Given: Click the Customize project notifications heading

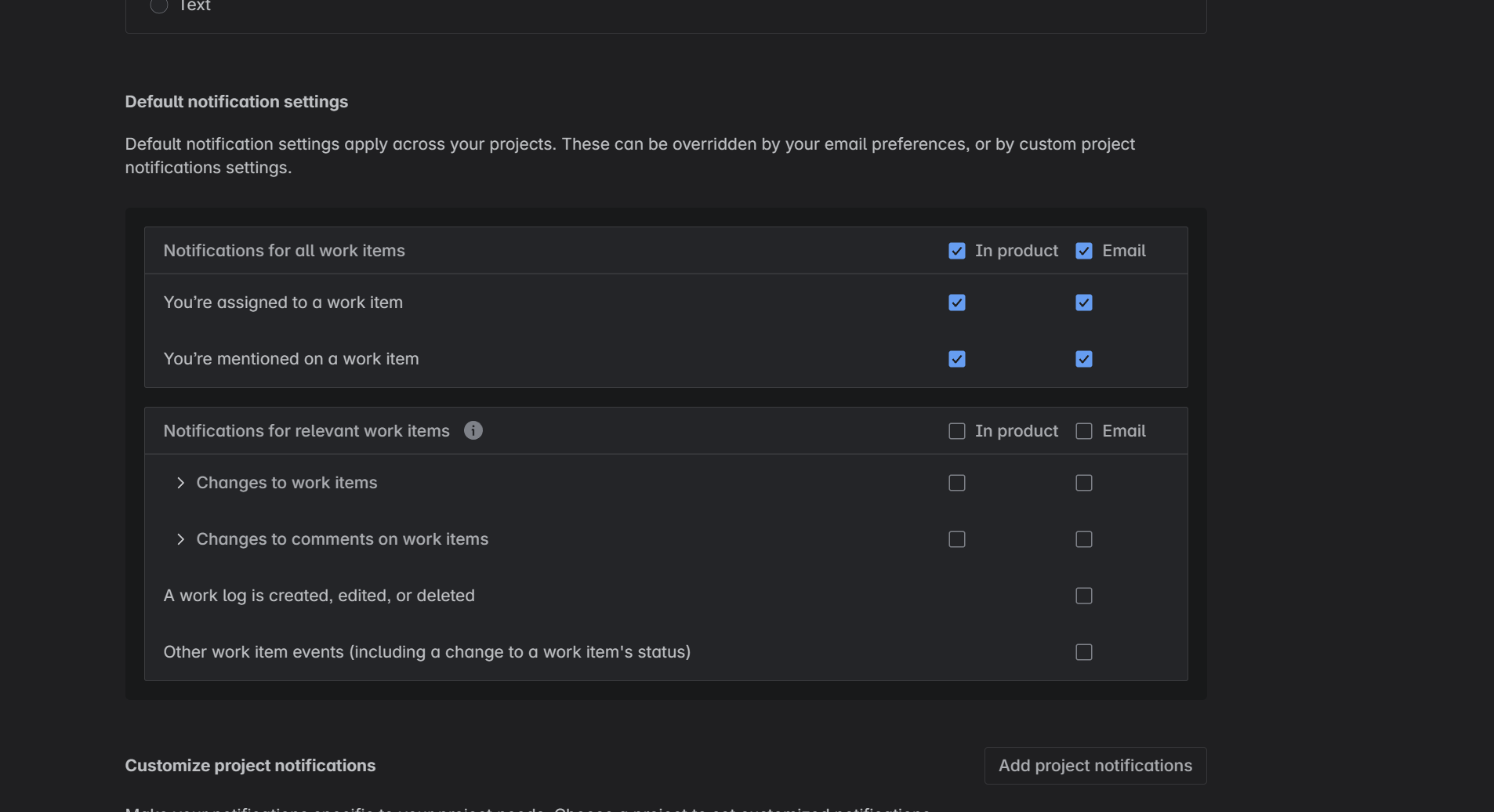Looking at the screenshot, I should pyautogui.click(x=250, y=766).
